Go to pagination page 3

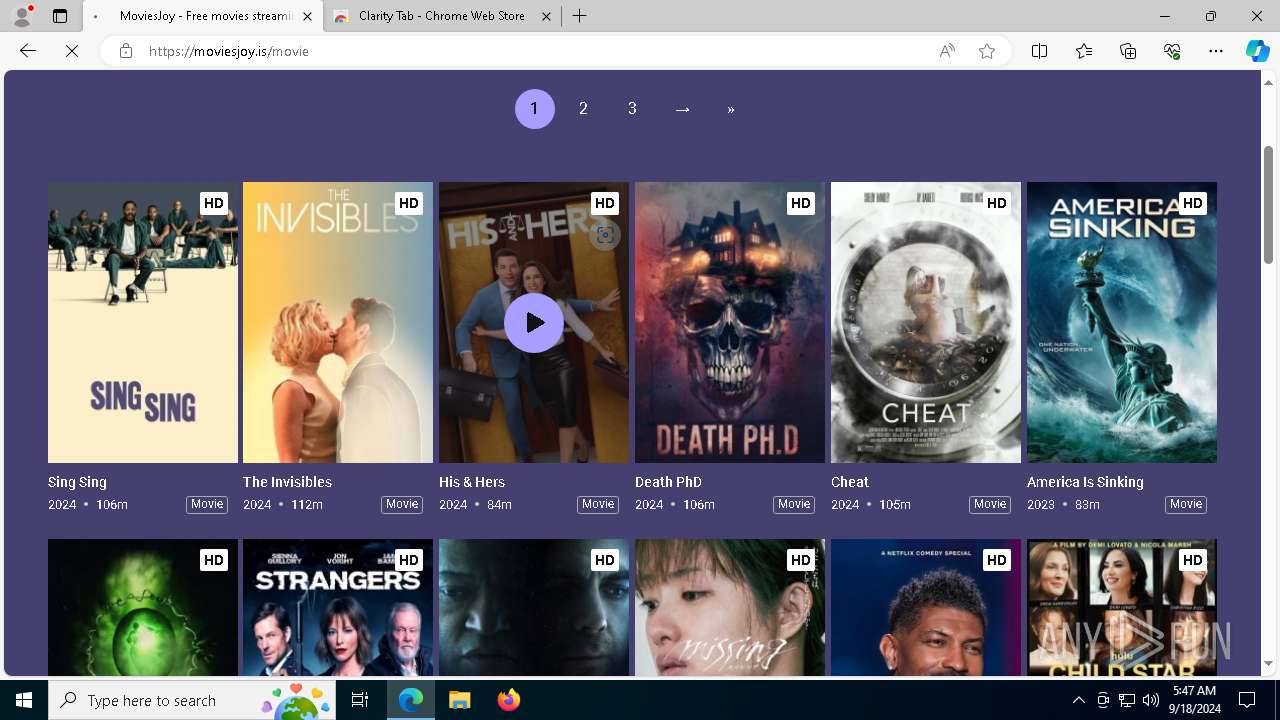[632, 109]
